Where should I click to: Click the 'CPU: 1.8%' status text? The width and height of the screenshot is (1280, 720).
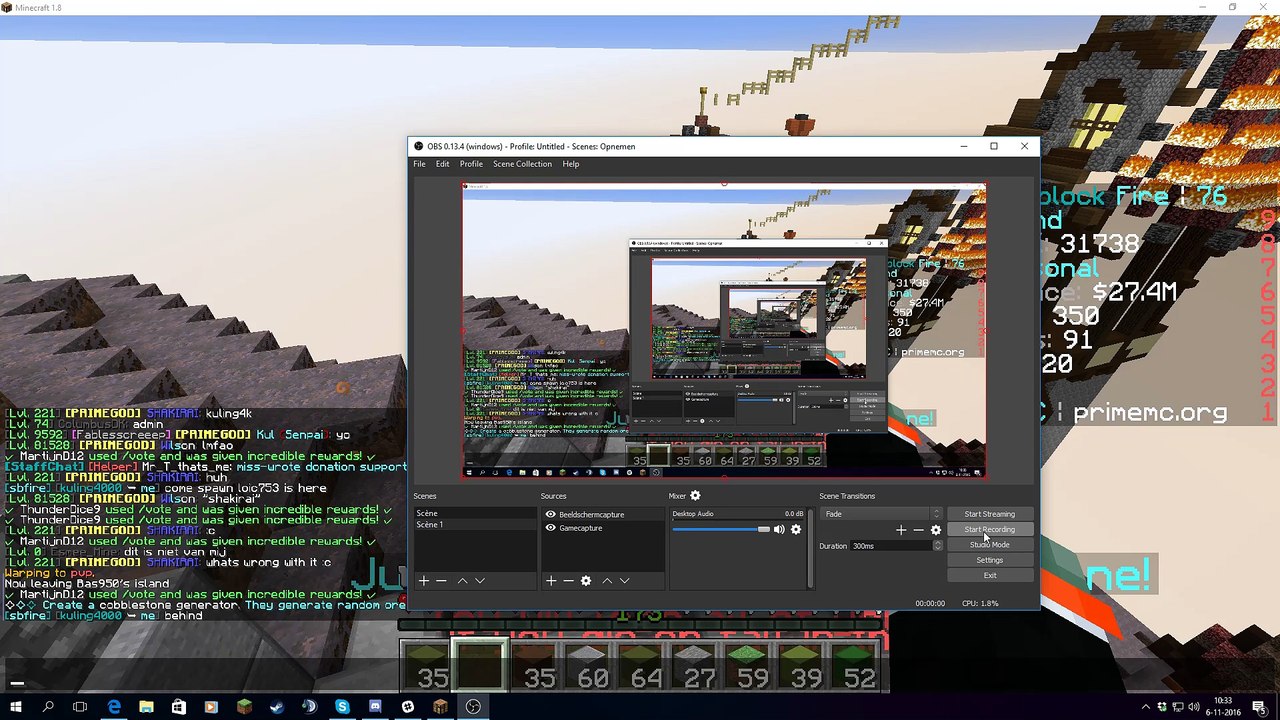[x=980, y=604]
